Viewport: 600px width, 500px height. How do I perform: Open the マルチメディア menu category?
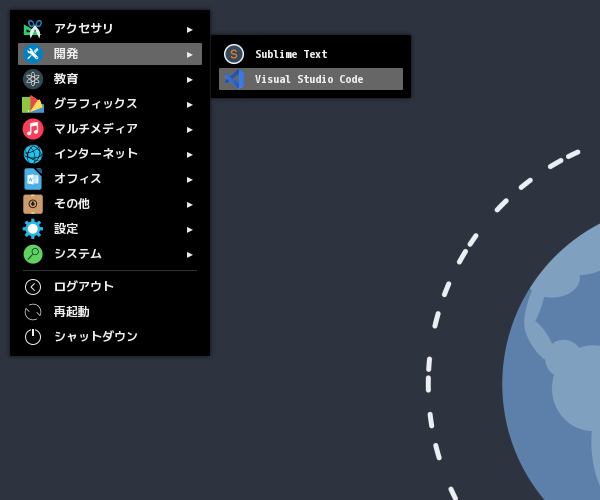pyautogui.click(x=110, y=129)
